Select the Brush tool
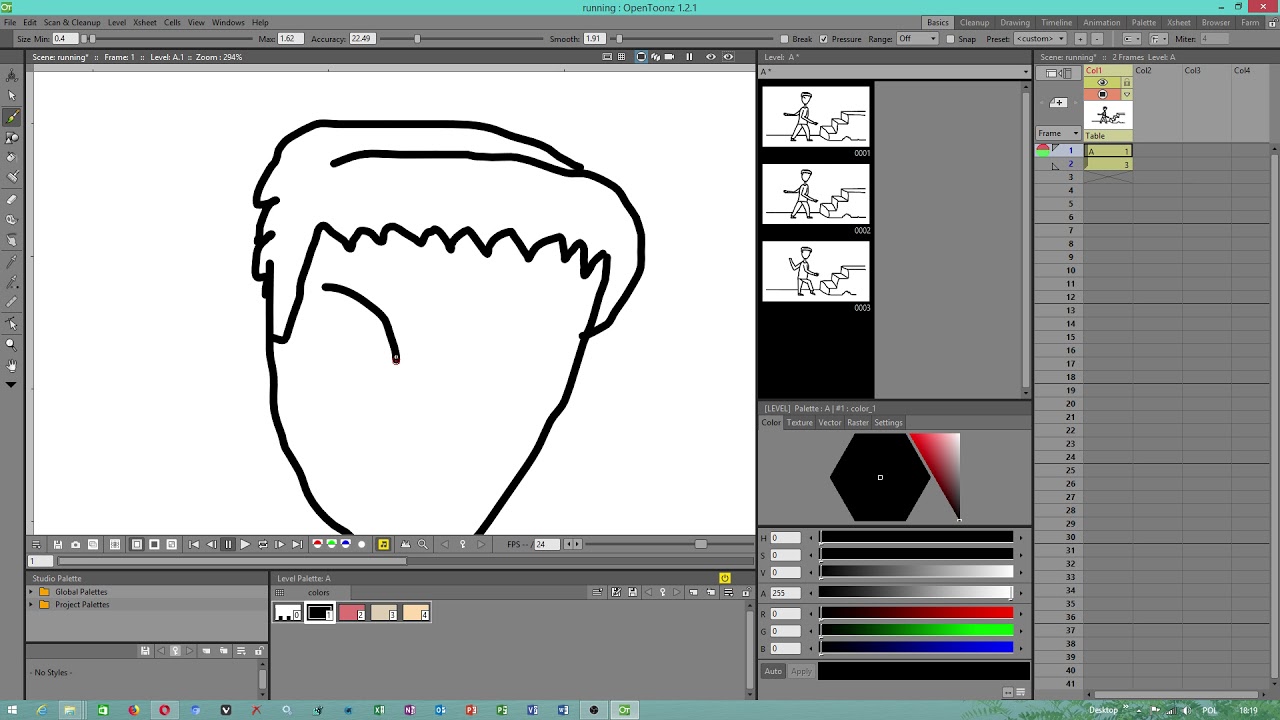Screen dimensions: 1280x720 [11, 117]
